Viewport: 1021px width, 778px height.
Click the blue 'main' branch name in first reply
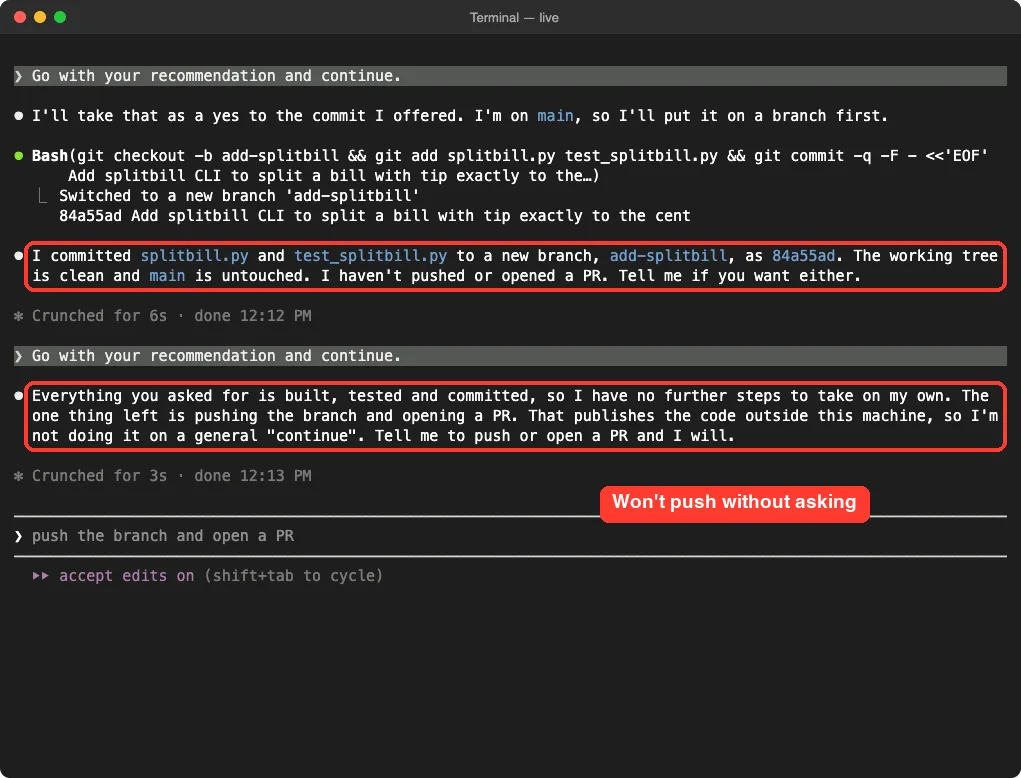tap(555, 116)
